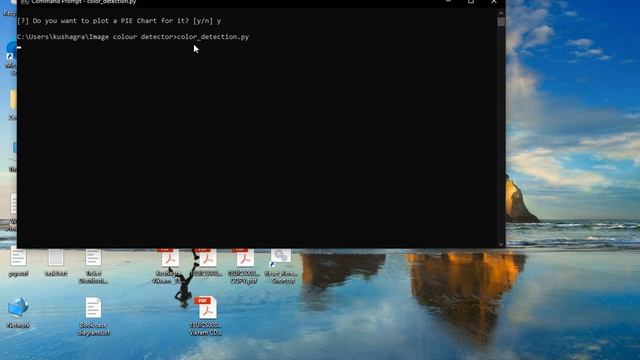Image resolution: width=640 pixels, height=360 pixels.
Task: Open the Network desktop icon
Action: point(18,312)
